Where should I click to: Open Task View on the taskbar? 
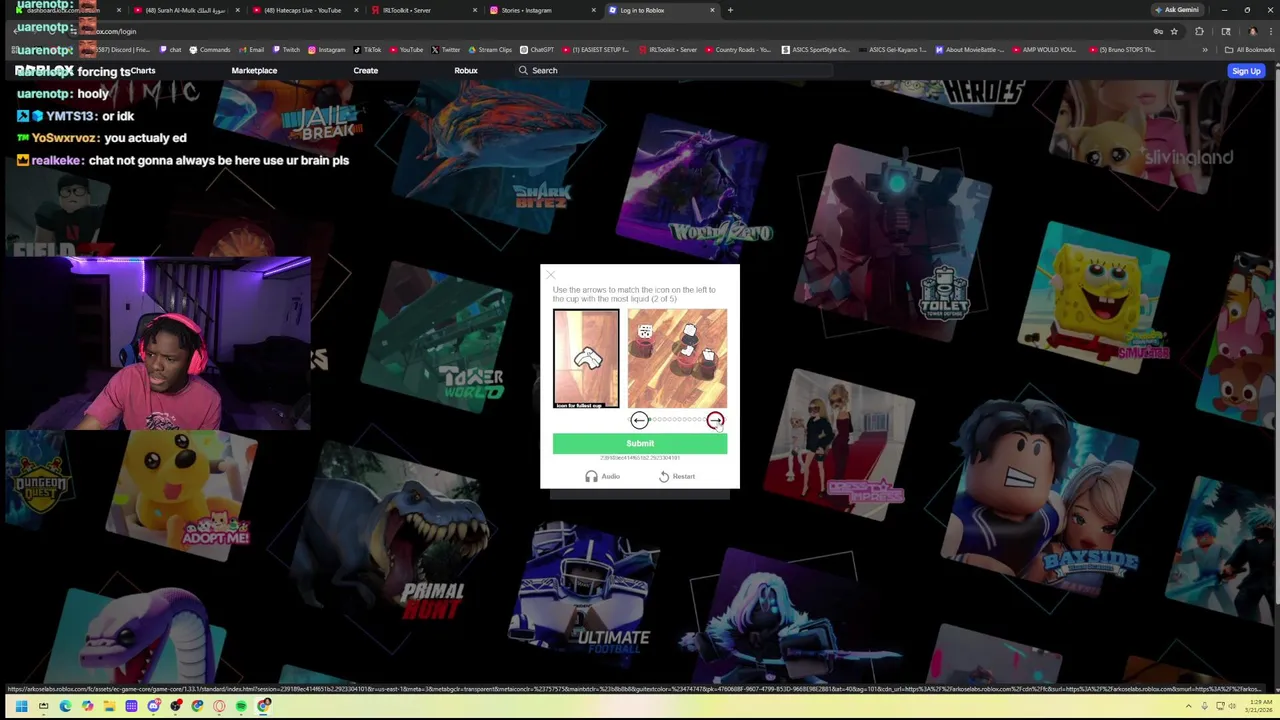pyautogui.click(x=43, y=706)
